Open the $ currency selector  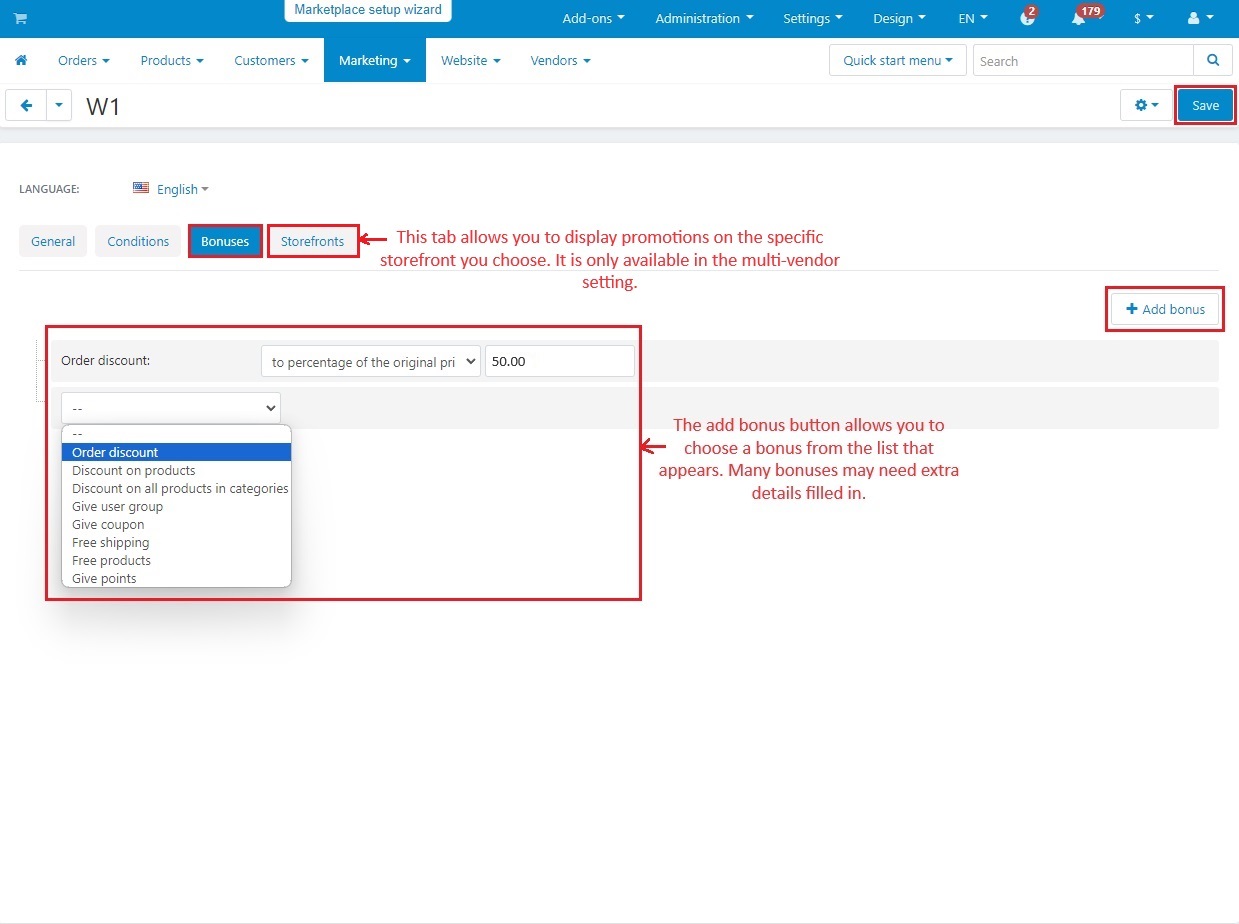coord(1143,18)
